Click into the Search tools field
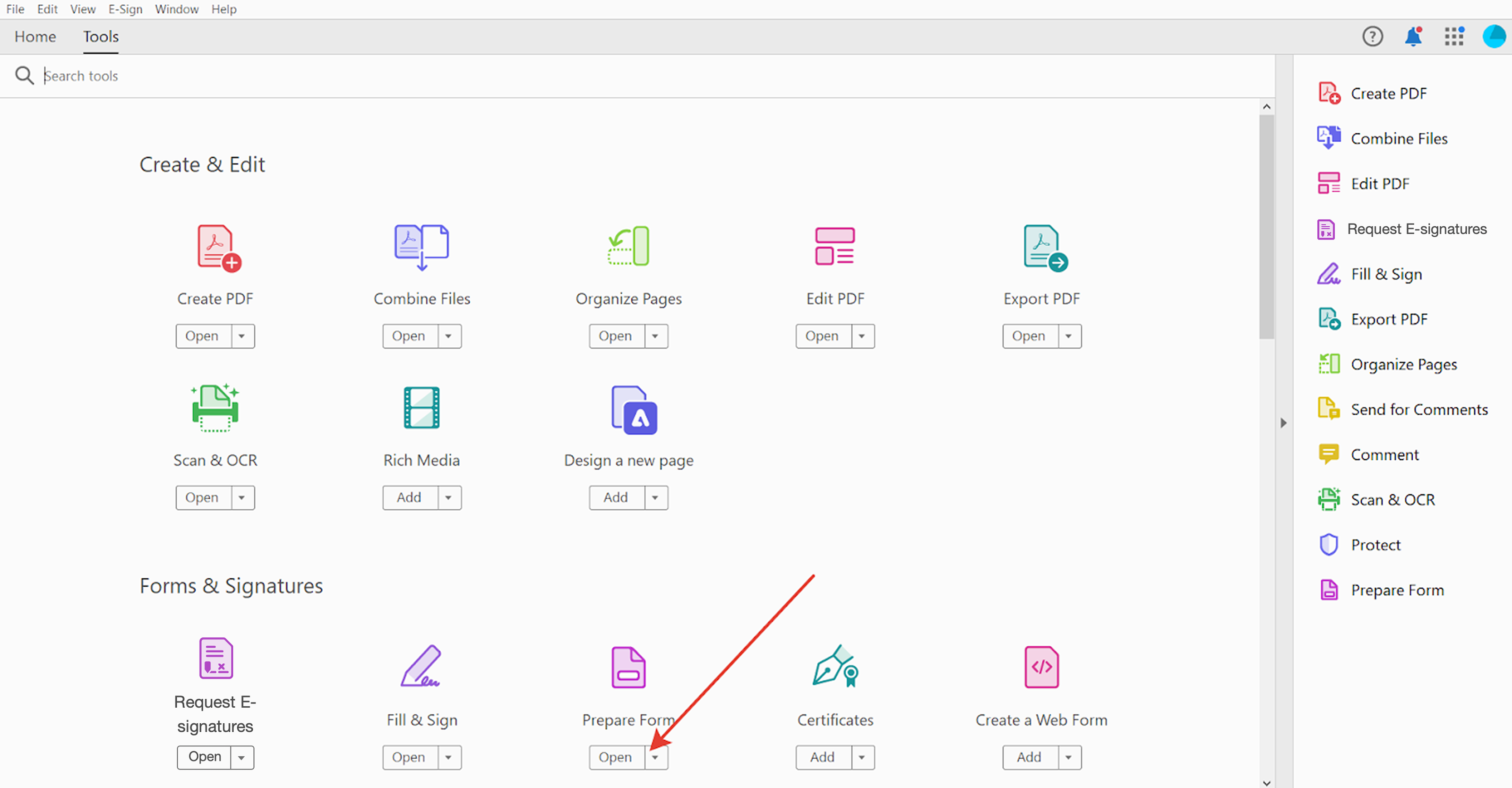The image size is (1512, 788). click(x=352, y=76)
